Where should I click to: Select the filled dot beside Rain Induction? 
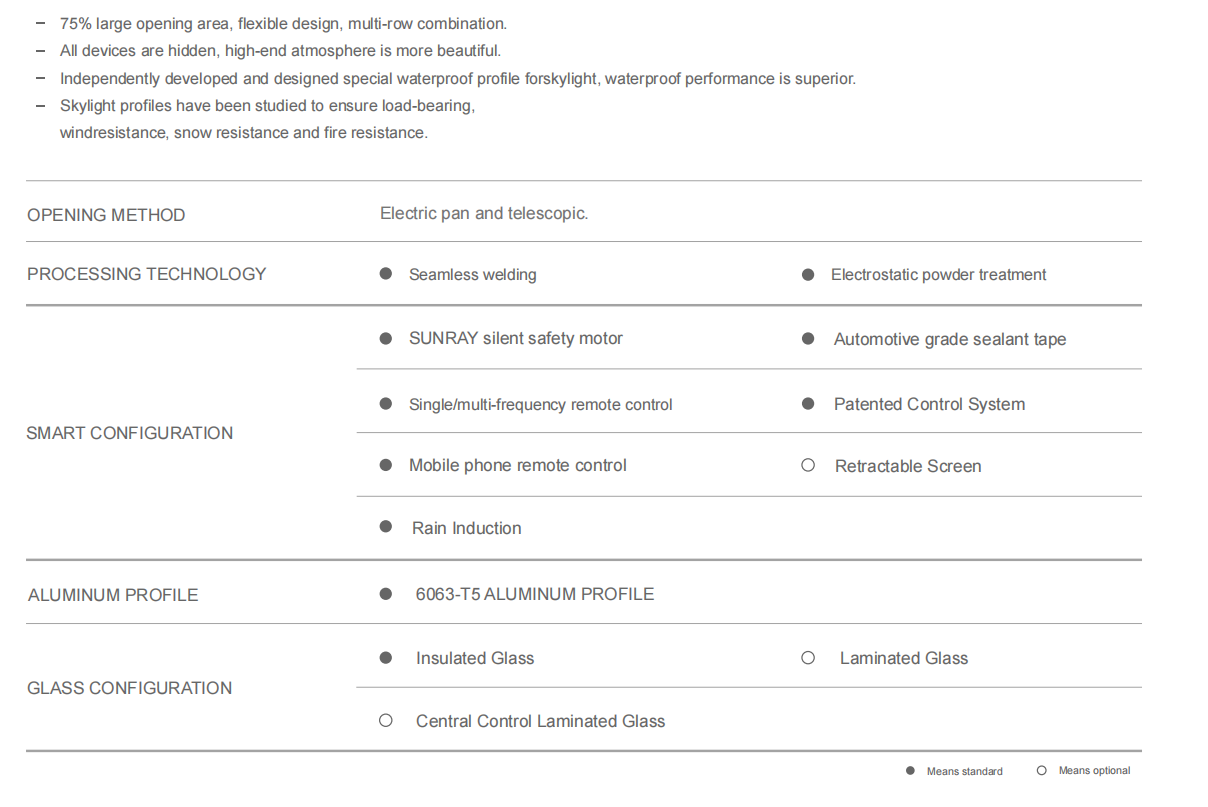pyautogui.click(x=386, y=527)
